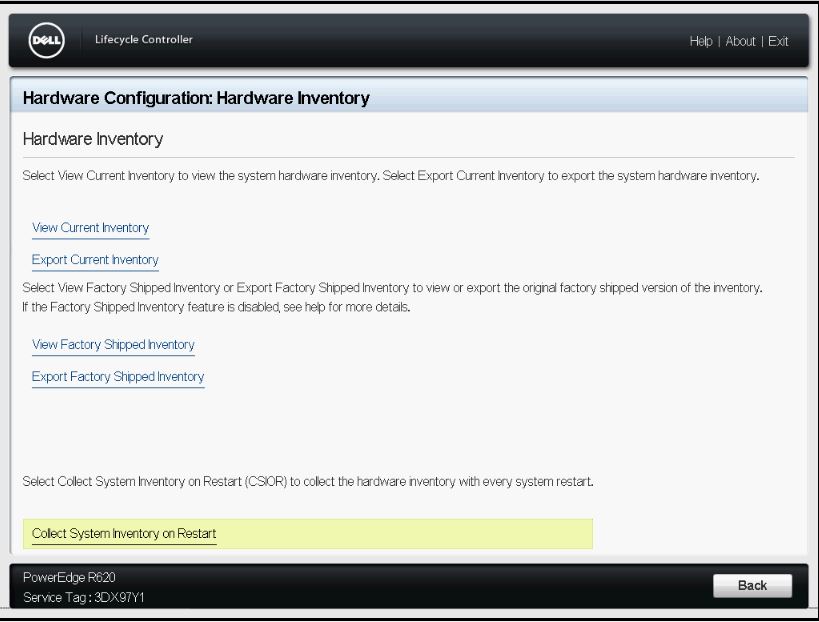Click the View Current Inventory instruction sentence
The height and width of the screenshot is (622, 819).
[390, 176]
